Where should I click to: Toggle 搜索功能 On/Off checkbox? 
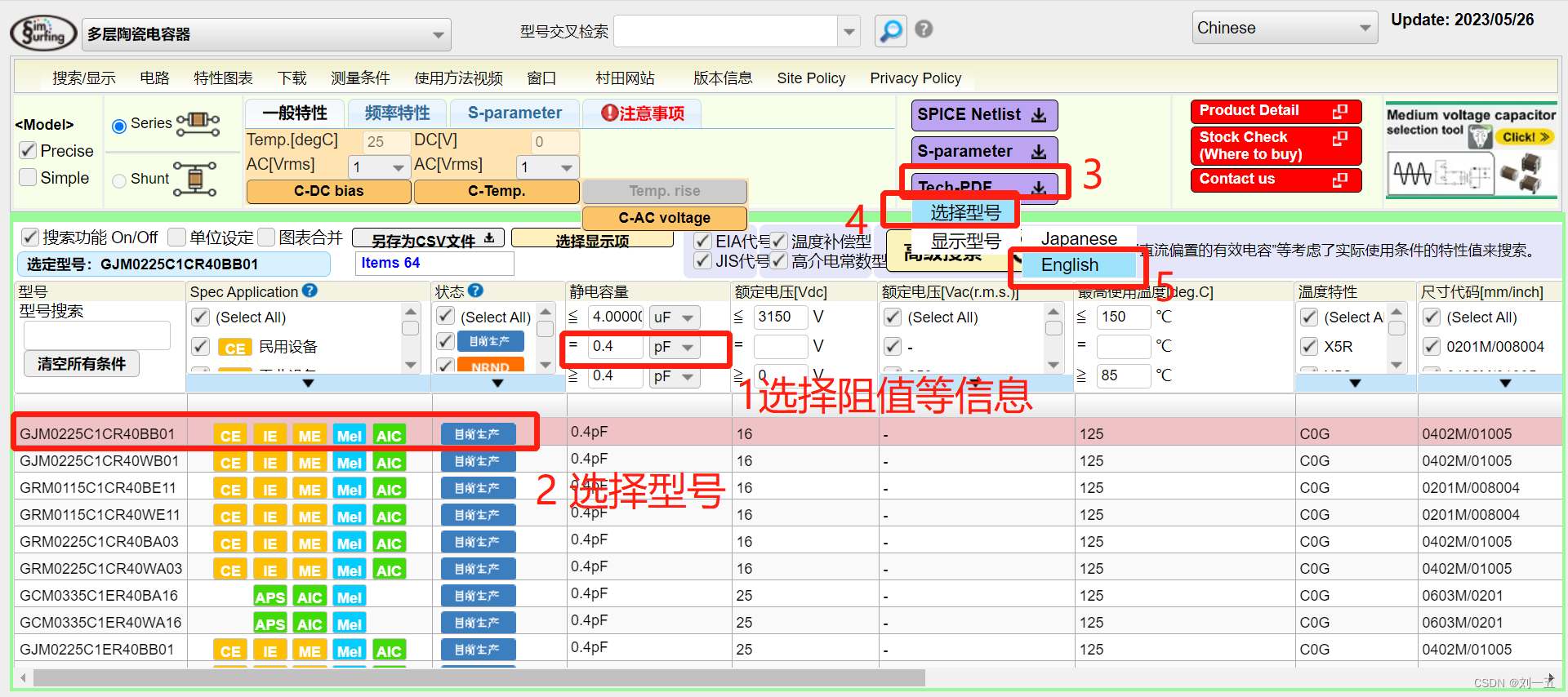coord(30,237)
